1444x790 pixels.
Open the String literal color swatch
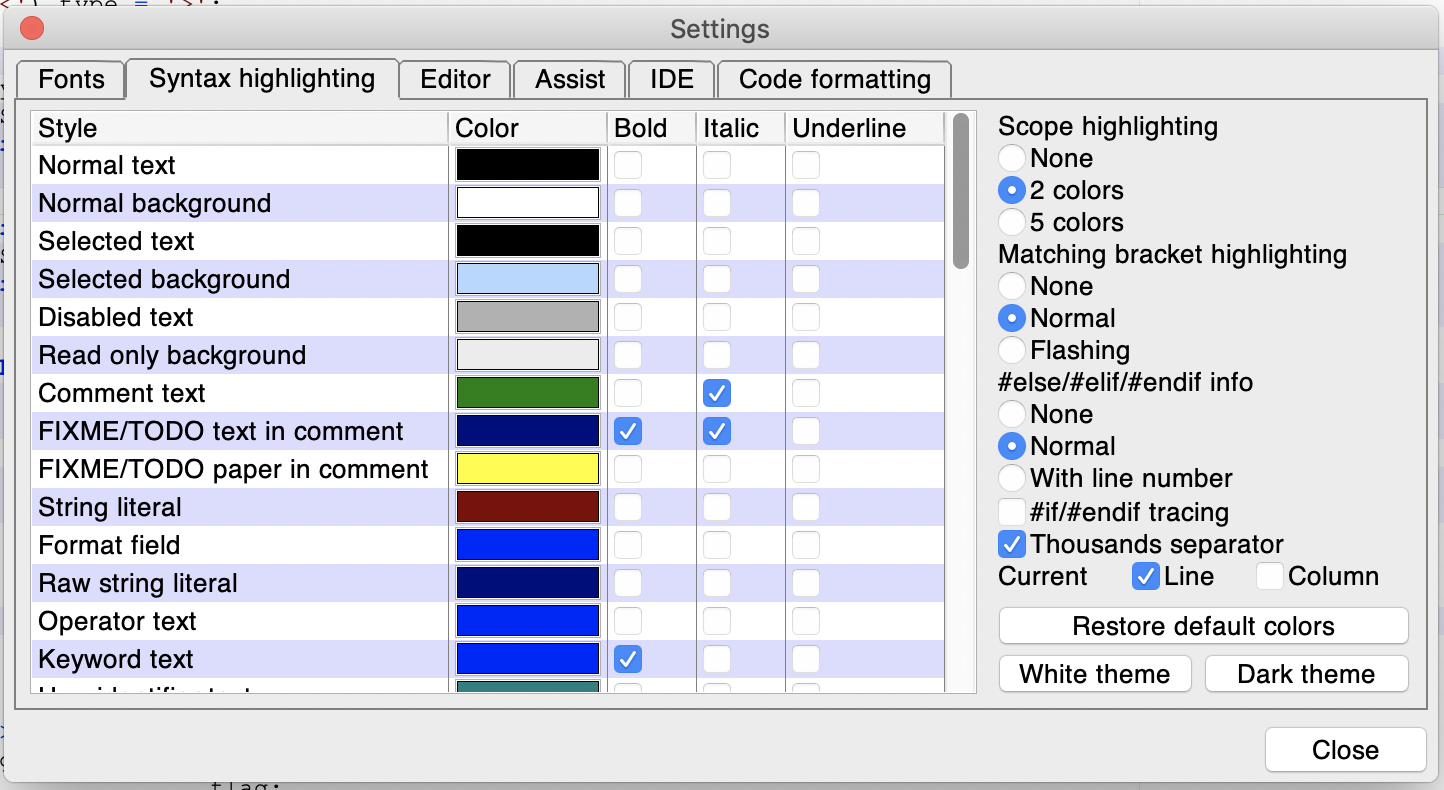click(x=527, y=507)
